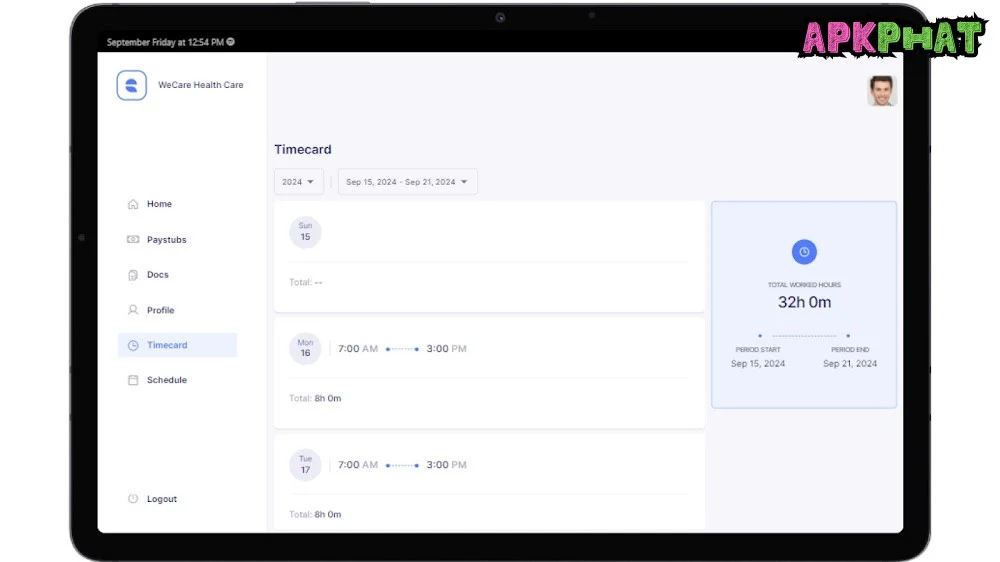Viewport: 1000px width, 562px height.
Task: Click the Docs document icon
Action: [133, 275]
